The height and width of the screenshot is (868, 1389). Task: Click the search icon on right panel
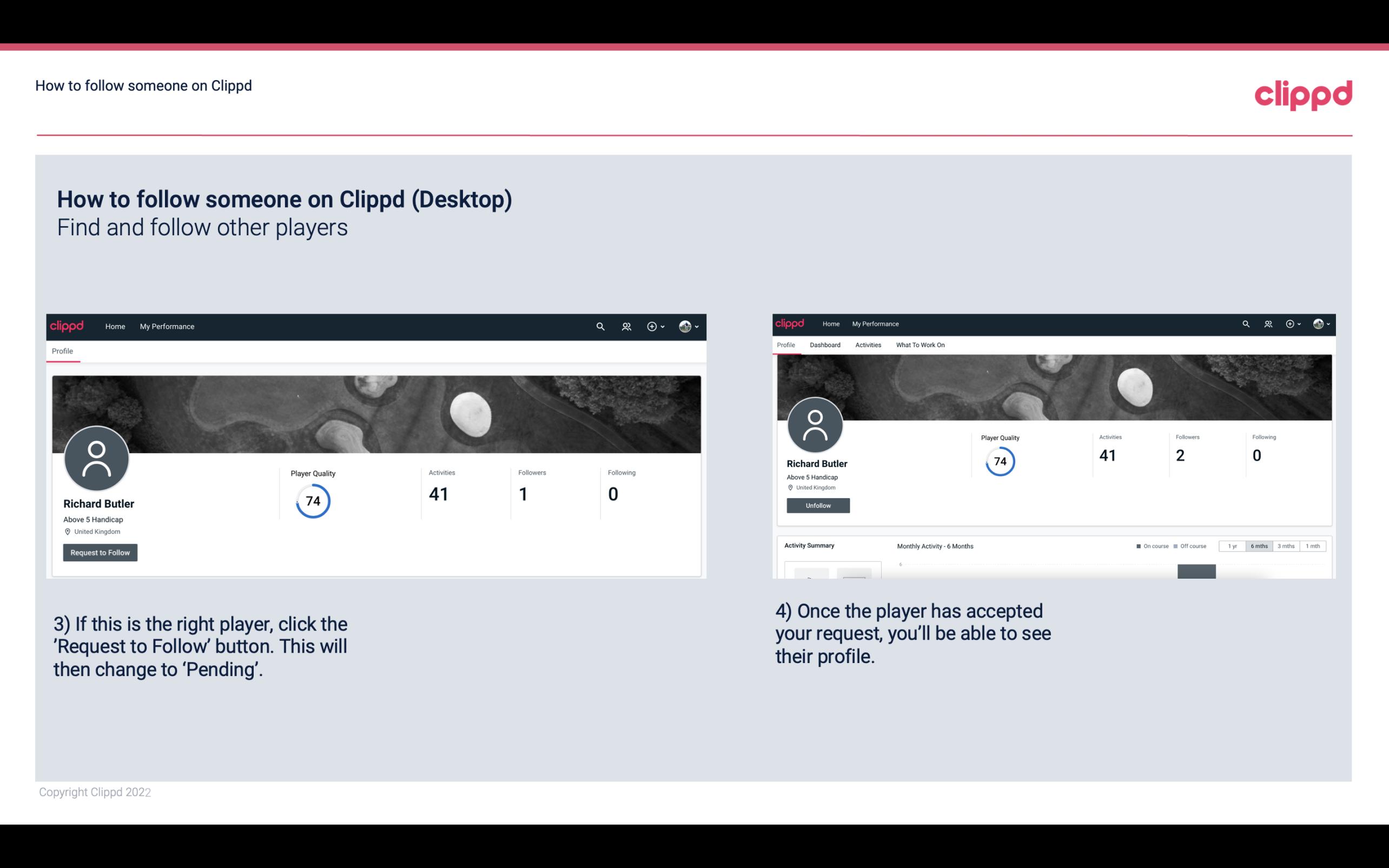1246,323
